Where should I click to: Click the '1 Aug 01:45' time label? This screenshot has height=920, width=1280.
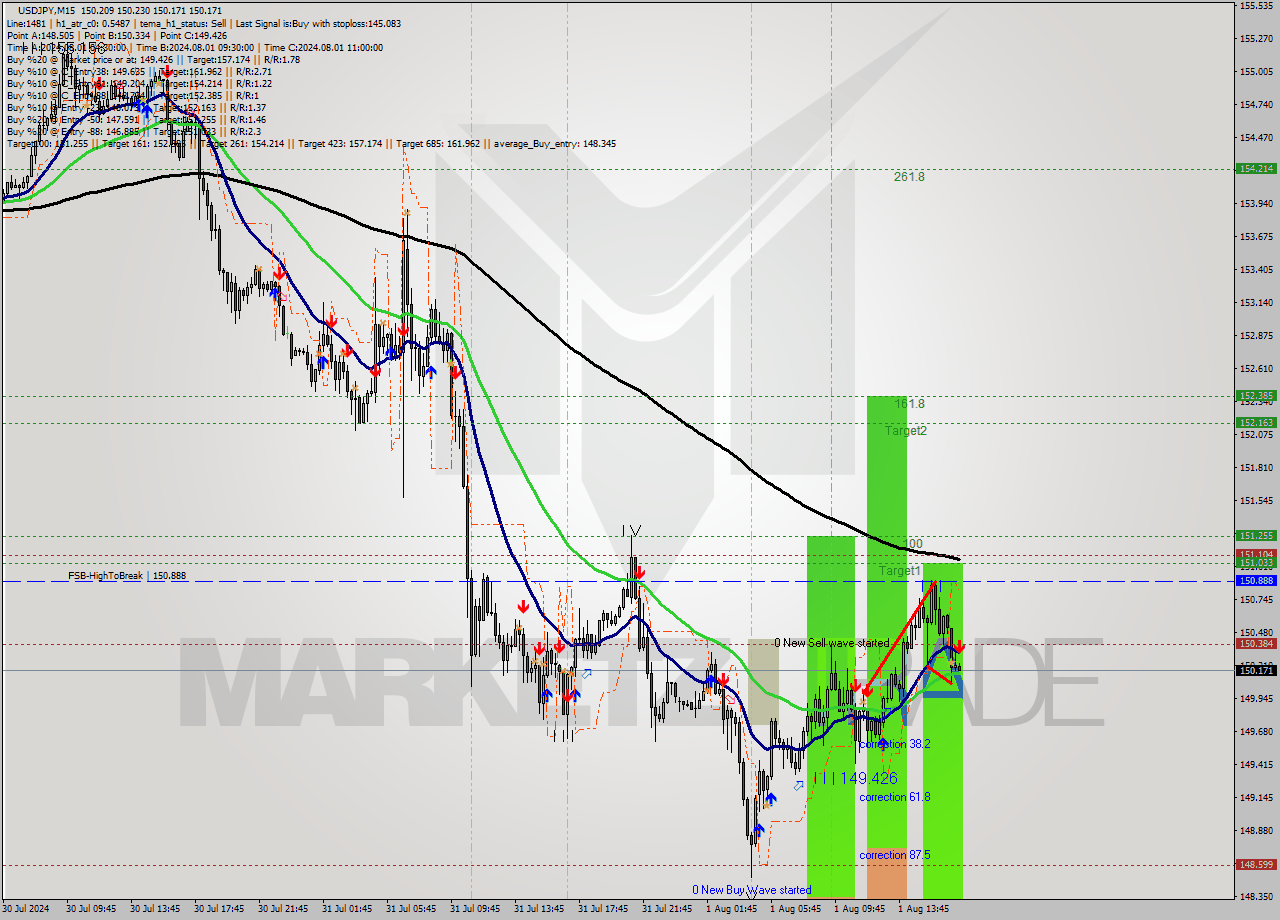coord(730,909)
